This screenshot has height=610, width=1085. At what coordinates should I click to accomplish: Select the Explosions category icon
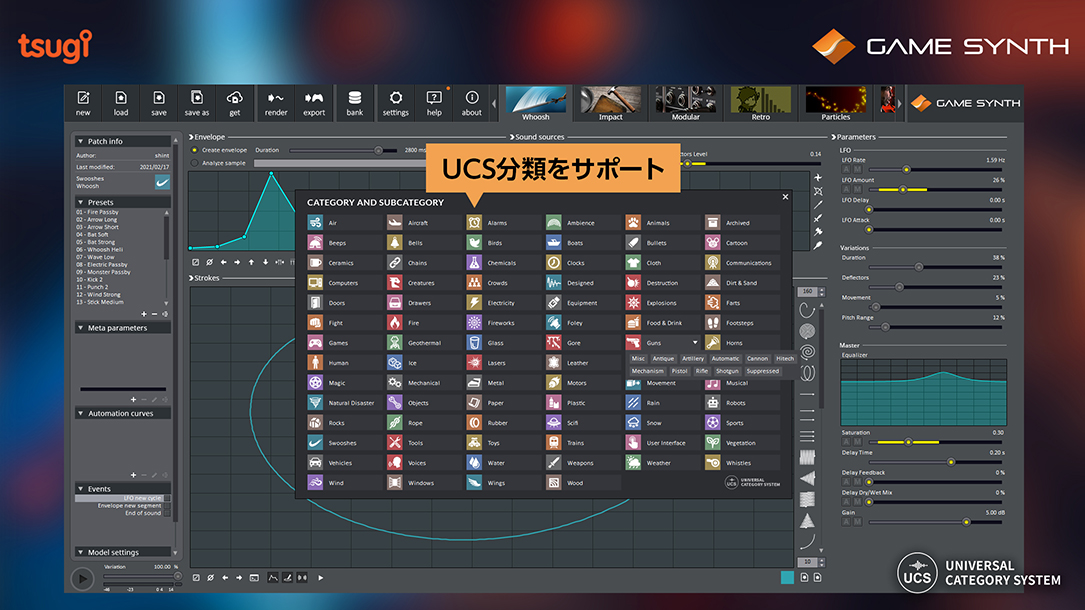(633, 303)
